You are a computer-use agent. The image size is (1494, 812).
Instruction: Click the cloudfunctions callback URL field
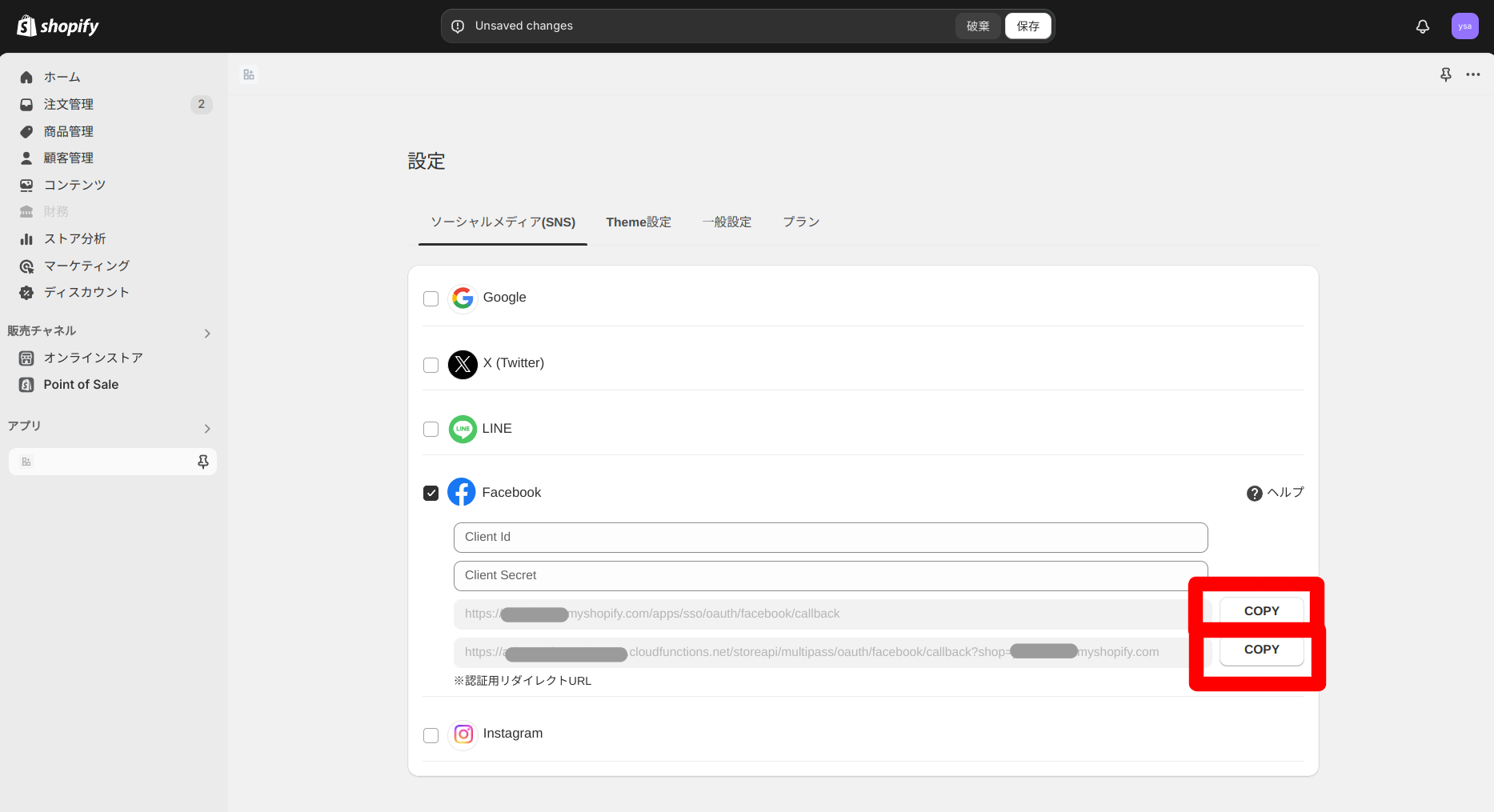(x=831, y=653)
